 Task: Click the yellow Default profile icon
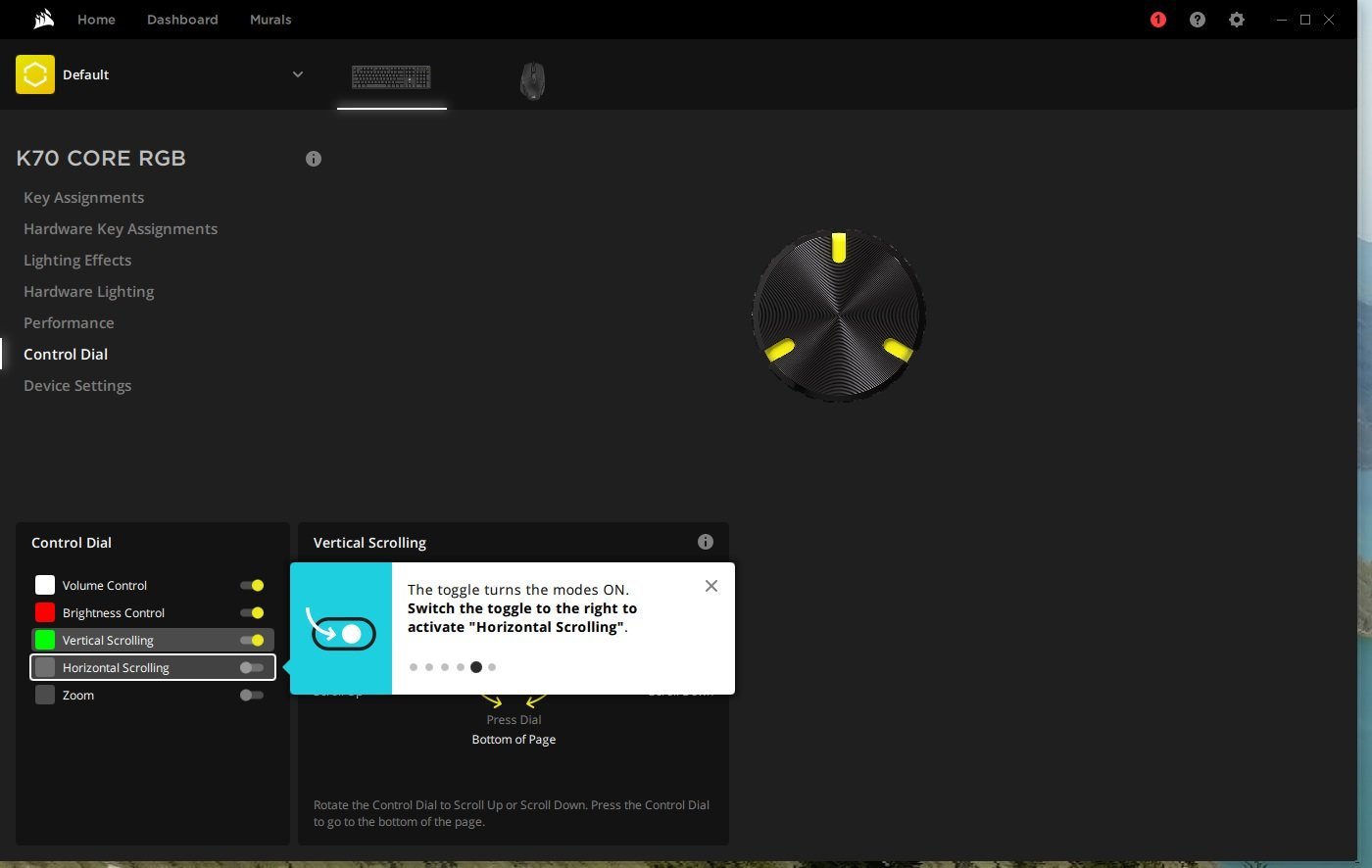tap(35, 74)
